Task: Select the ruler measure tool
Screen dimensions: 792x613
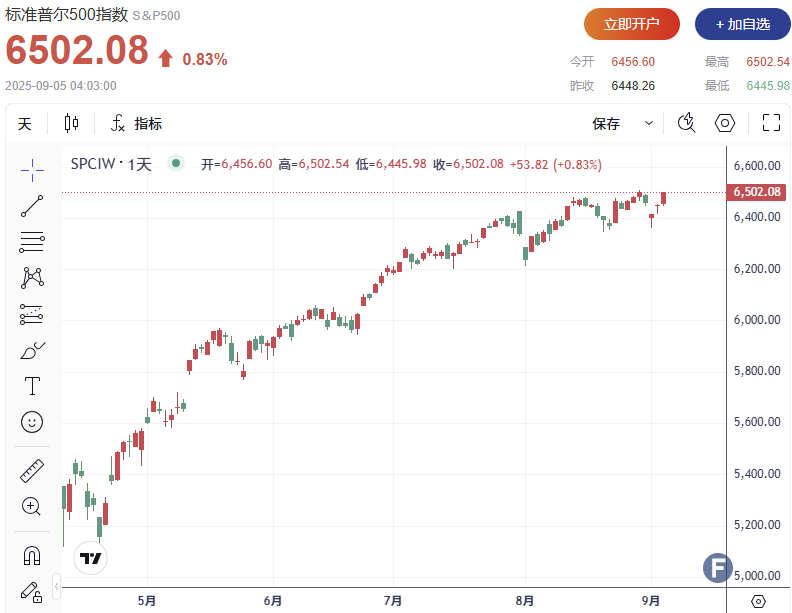Action: coord(32,470)
